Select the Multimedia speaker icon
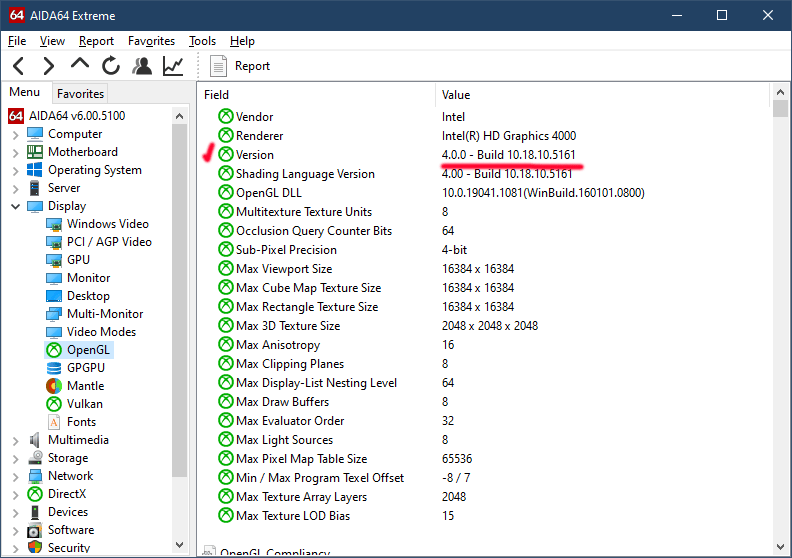 point(34,440)
